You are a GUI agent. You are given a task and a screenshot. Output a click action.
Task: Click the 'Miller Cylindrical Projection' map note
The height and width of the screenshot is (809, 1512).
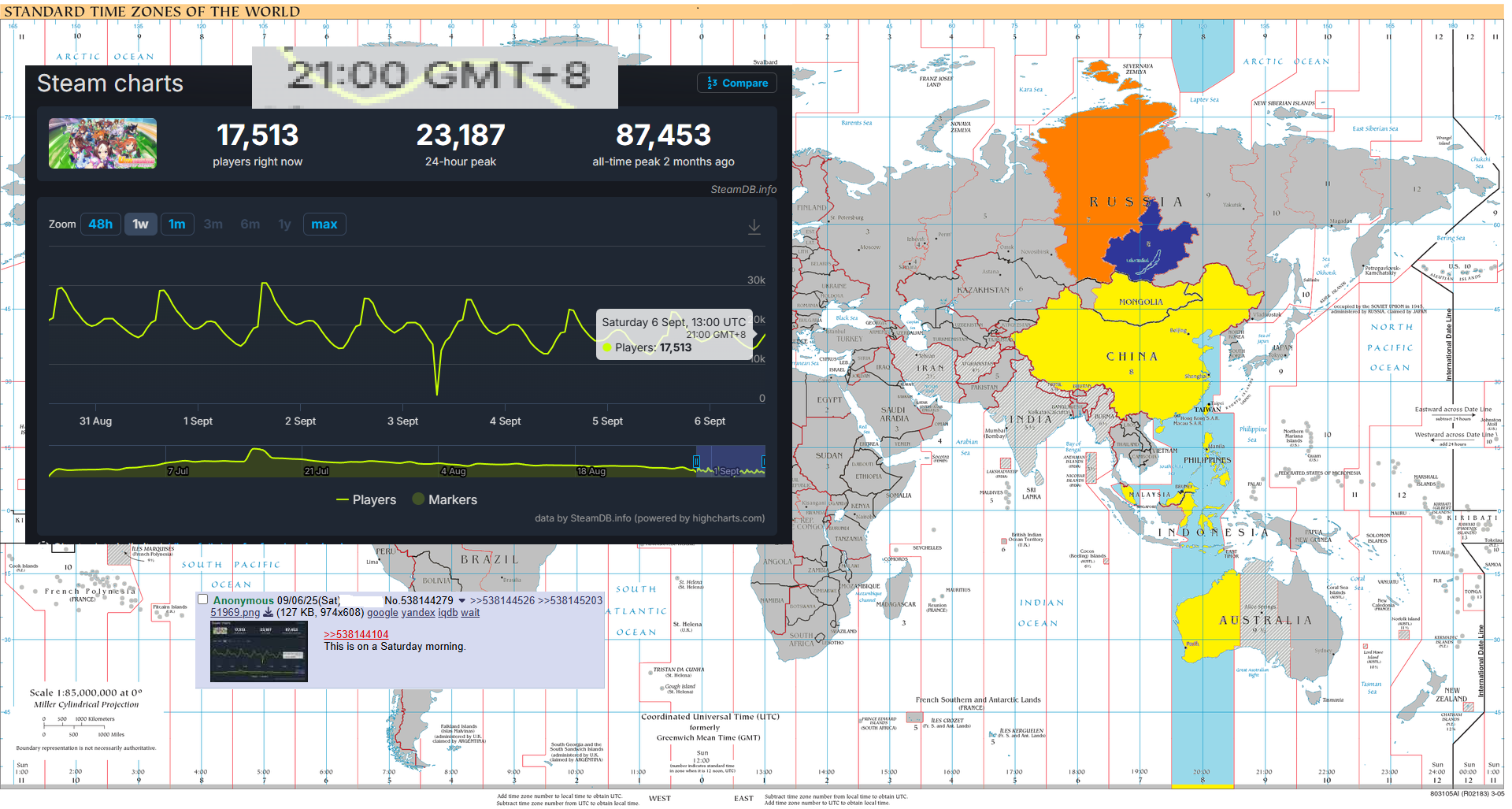[86, 704]
